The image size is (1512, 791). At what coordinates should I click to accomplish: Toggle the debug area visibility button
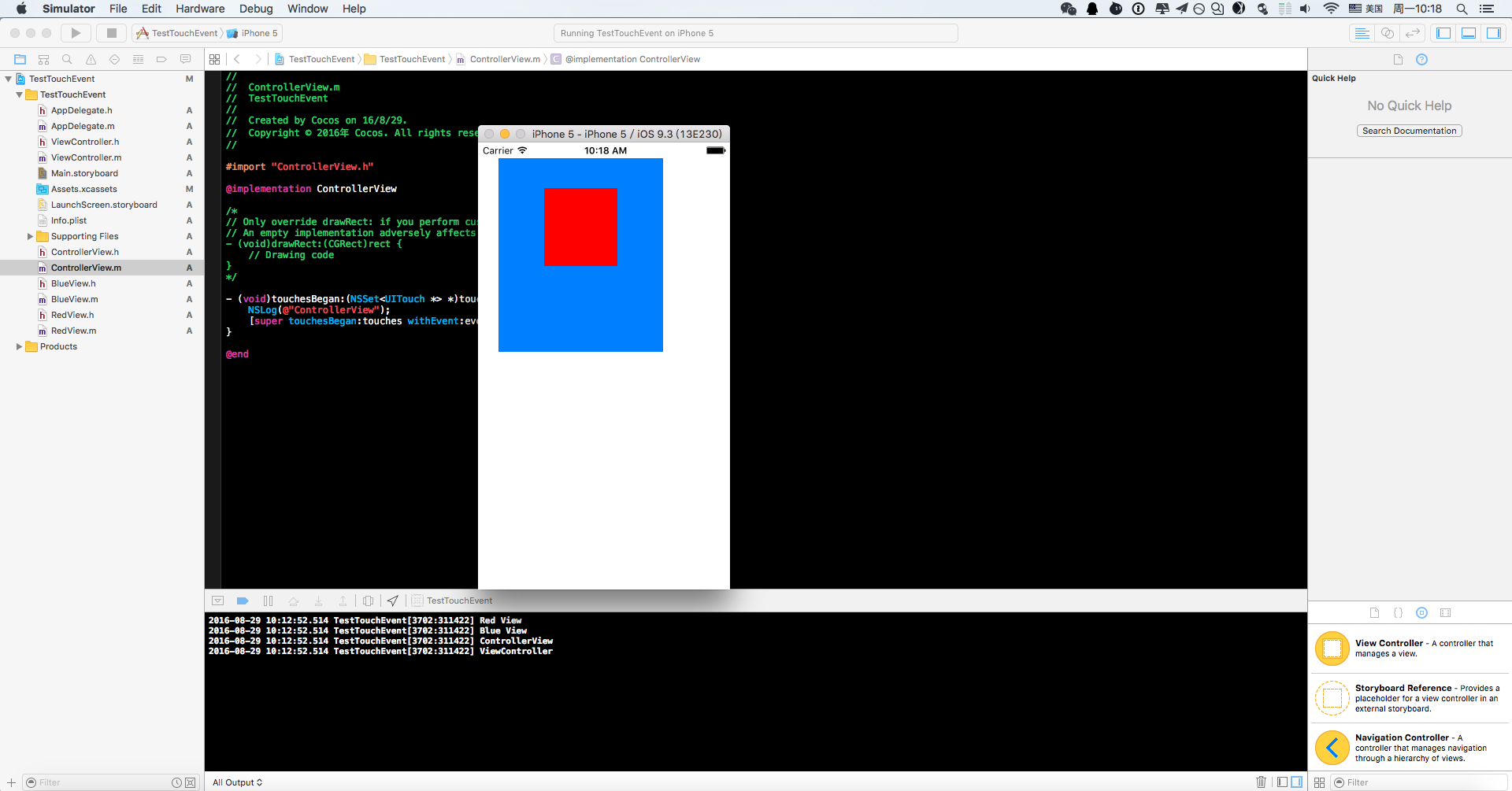1469,33
